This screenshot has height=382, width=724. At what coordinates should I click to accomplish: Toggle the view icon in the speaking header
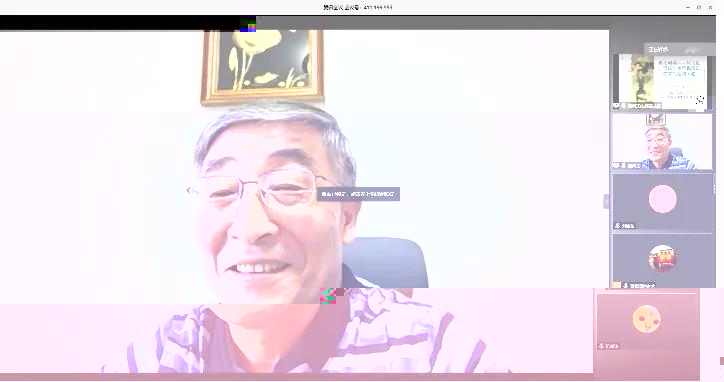coord(691,49)
